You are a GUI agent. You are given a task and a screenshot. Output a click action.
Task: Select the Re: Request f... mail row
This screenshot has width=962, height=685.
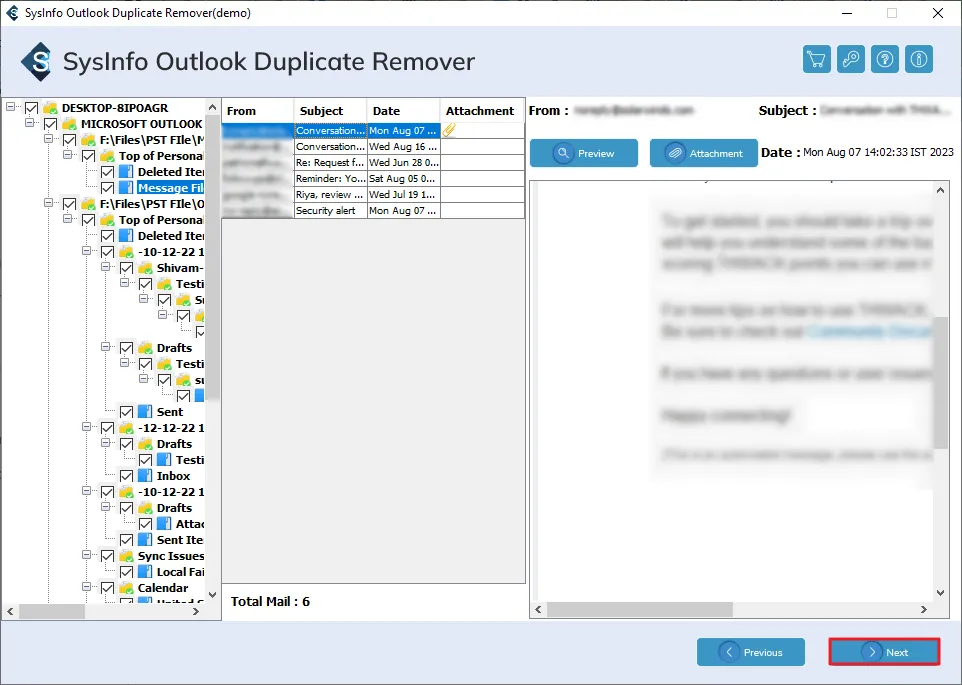(x=373, y=163)
